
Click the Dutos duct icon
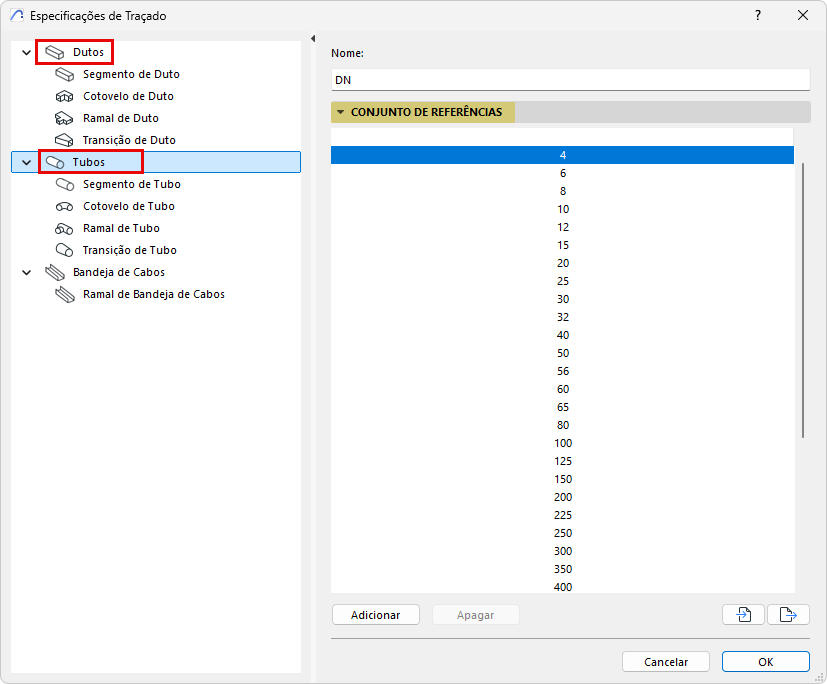click(x=54, y=52)
